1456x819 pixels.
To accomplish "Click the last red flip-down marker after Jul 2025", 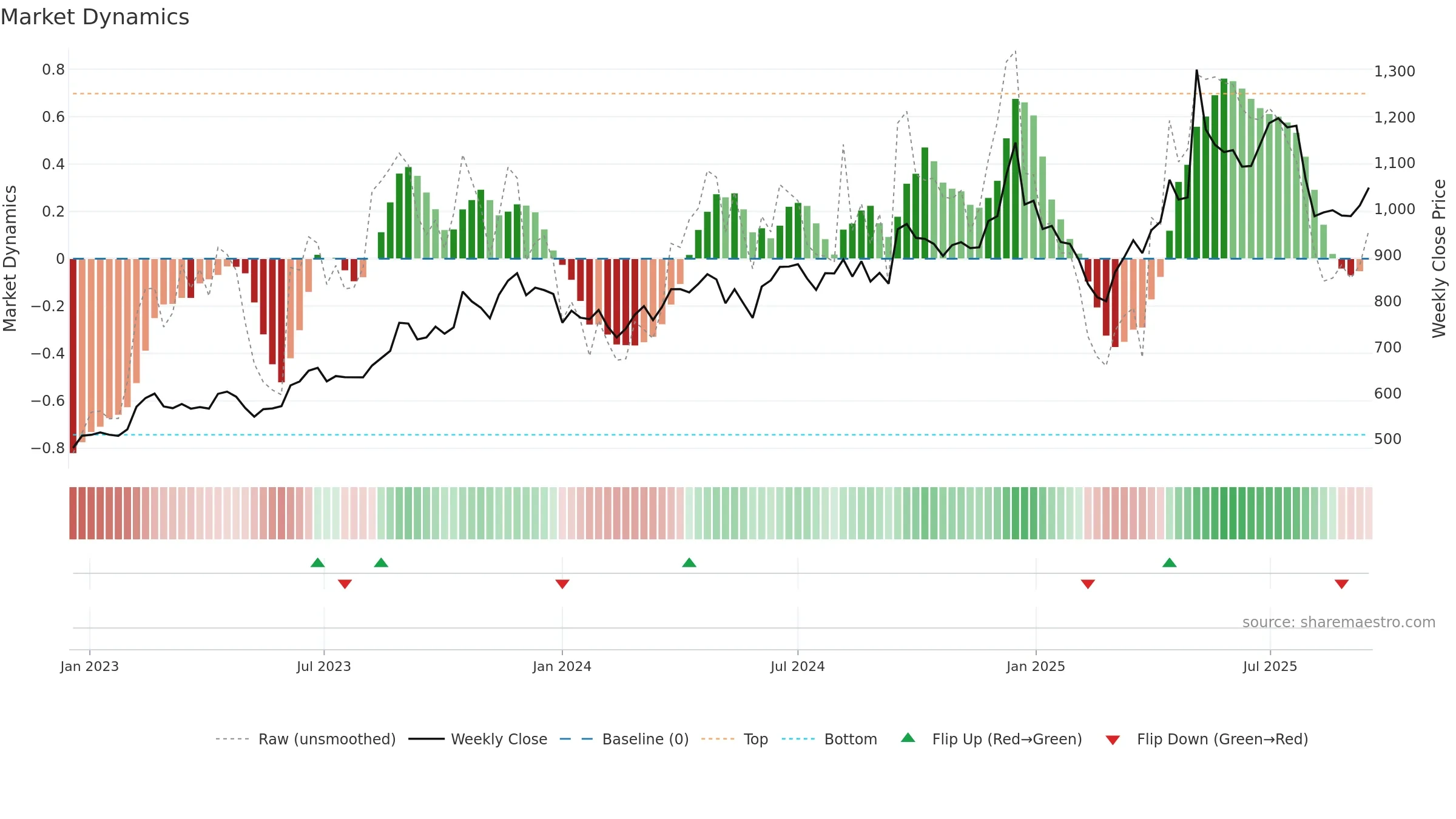I will tap(1341, 584).
